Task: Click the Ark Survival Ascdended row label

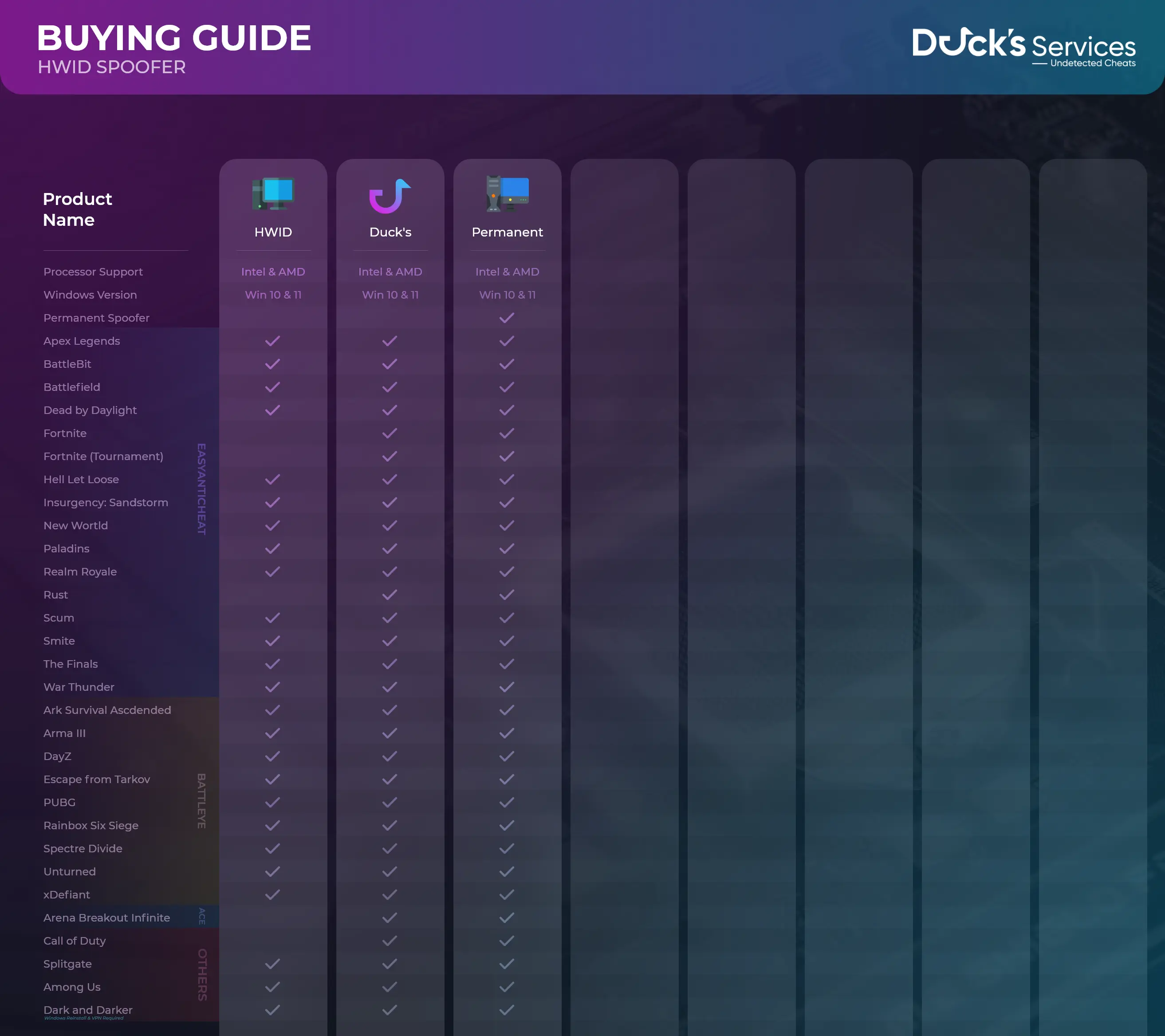Action: [x=107, y=710]
